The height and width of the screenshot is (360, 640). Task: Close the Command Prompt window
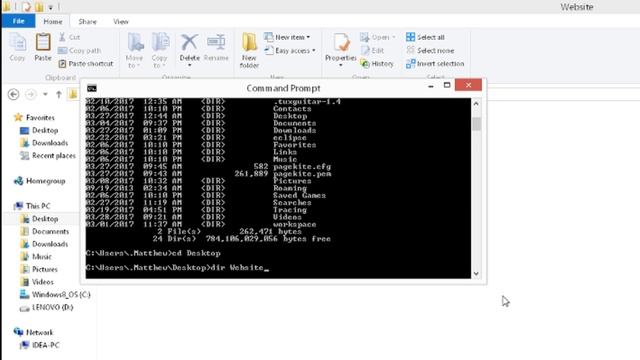pos(468,85)
